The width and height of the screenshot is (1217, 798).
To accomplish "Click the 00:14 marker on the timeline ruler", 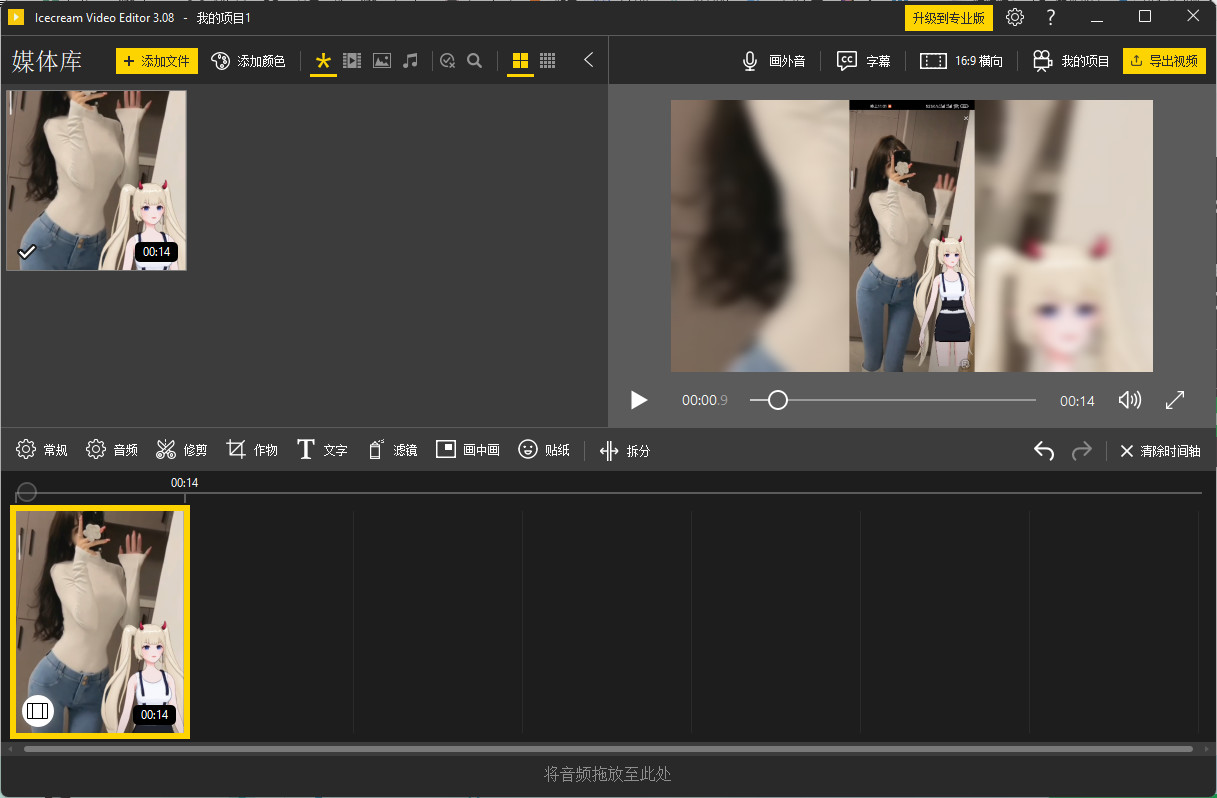I will pyautogui.click(x=184, y=483).
